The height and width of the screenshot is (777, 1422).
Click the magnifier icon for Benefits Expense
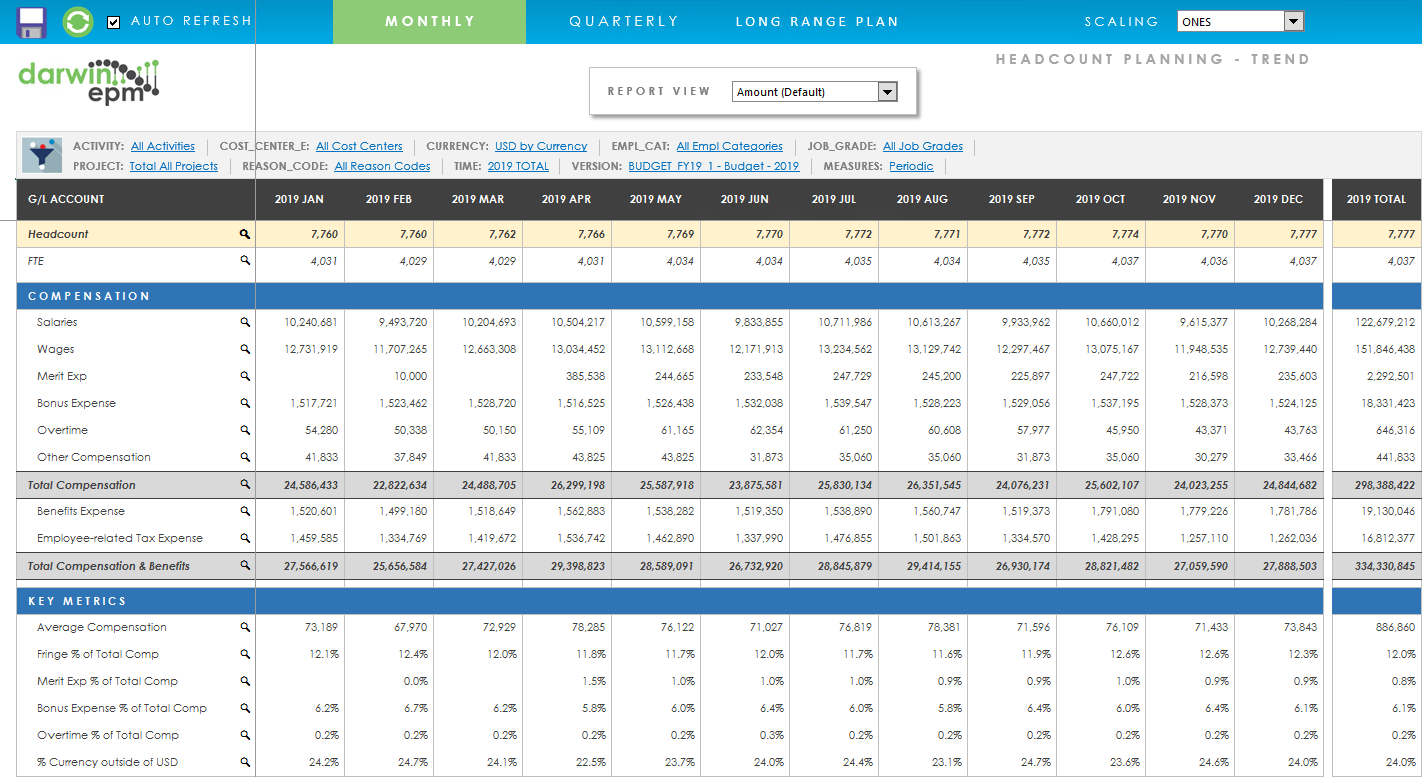[x=244, y=512]
